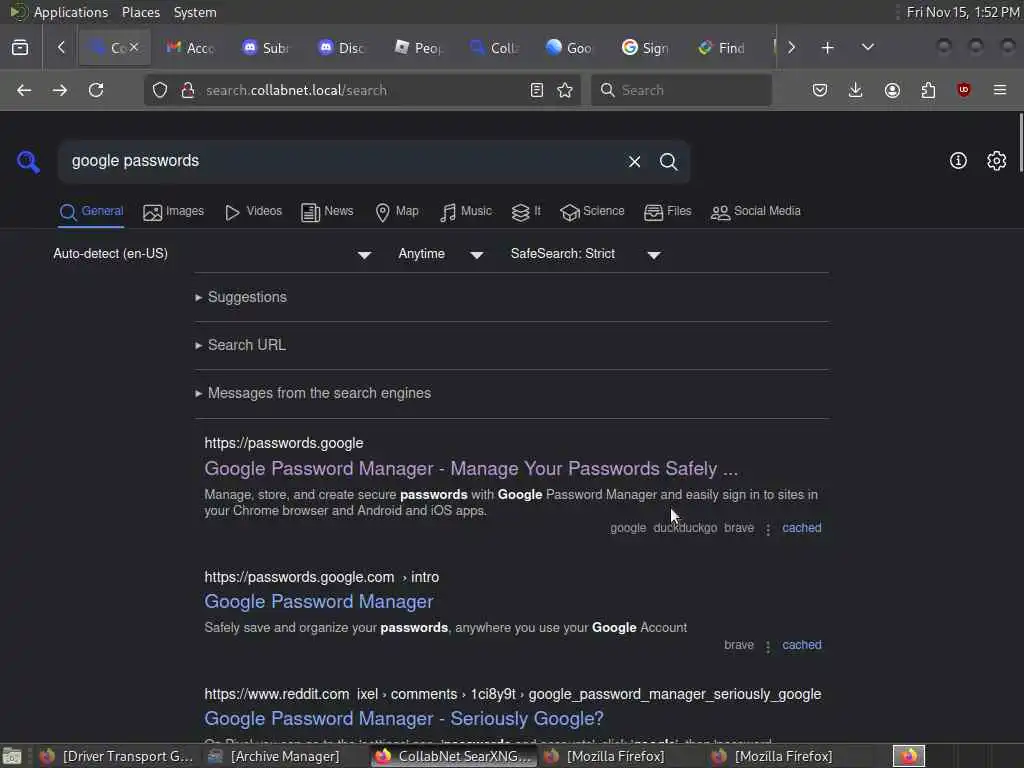Open Google Password Manager - Manage Your Passwords link
This screenshot has height=768, width=1024.
pyautogui.click(x=471, y=469)
